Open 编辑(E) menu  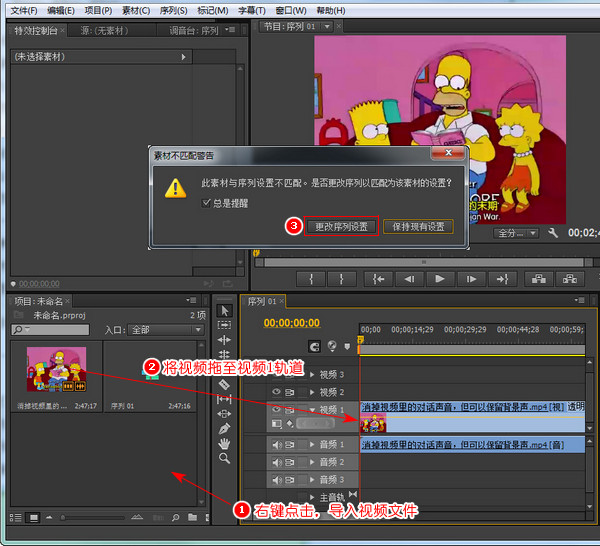61,10
